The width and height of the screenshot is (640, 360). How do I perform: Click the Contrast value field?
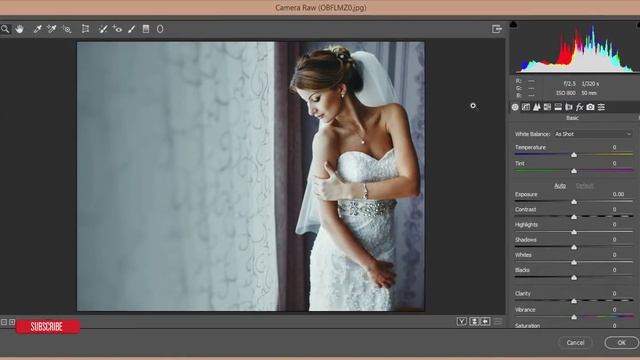click(614, 209)
